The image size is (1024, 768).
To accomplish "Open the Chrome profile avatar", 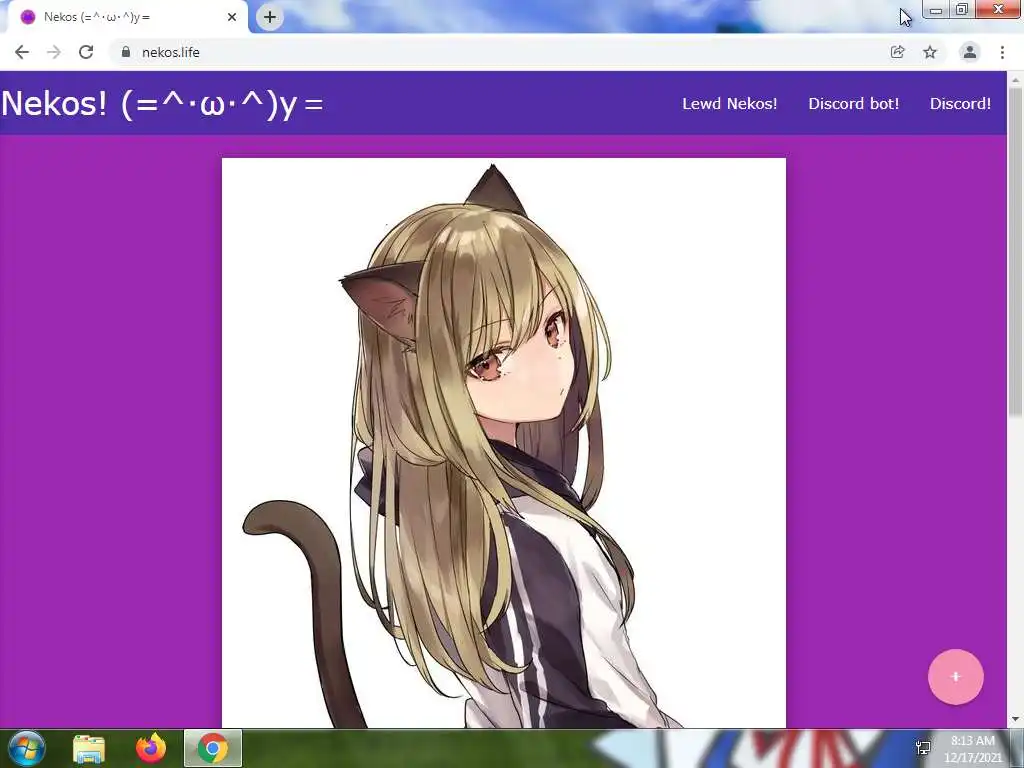I will point(970,52).
